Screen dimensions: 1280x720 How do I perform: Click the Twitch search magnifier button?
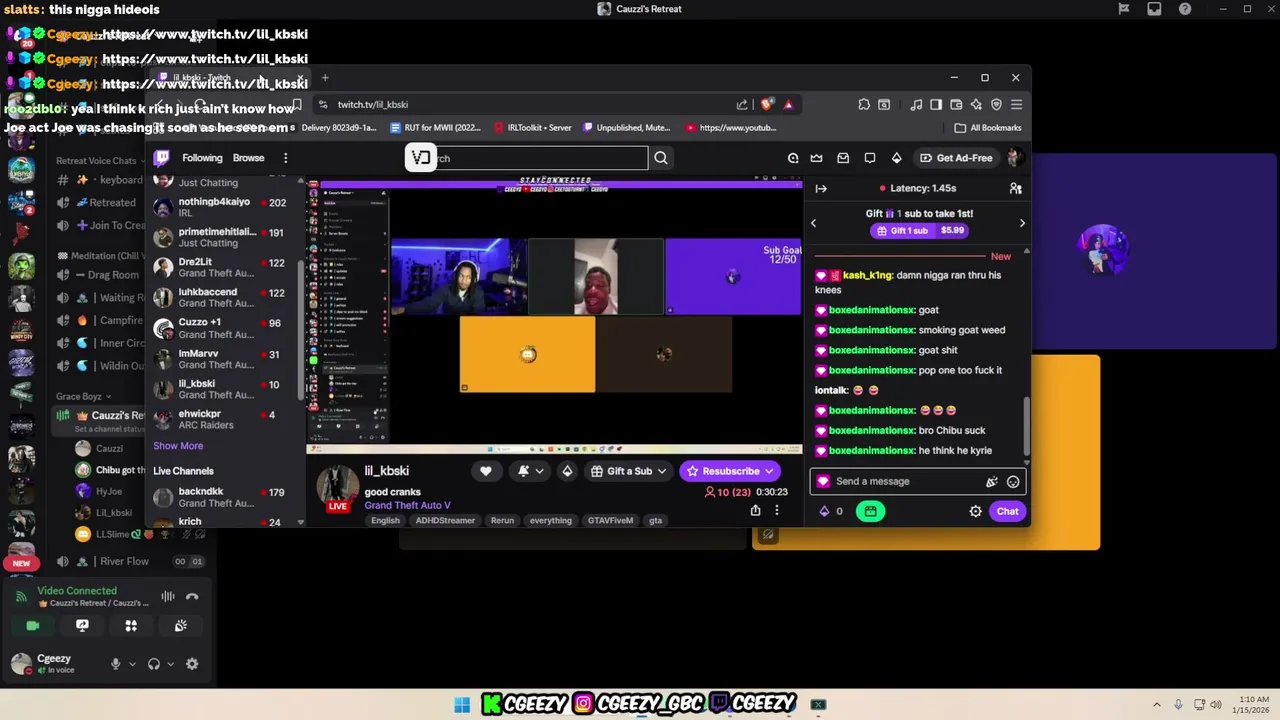661,158
